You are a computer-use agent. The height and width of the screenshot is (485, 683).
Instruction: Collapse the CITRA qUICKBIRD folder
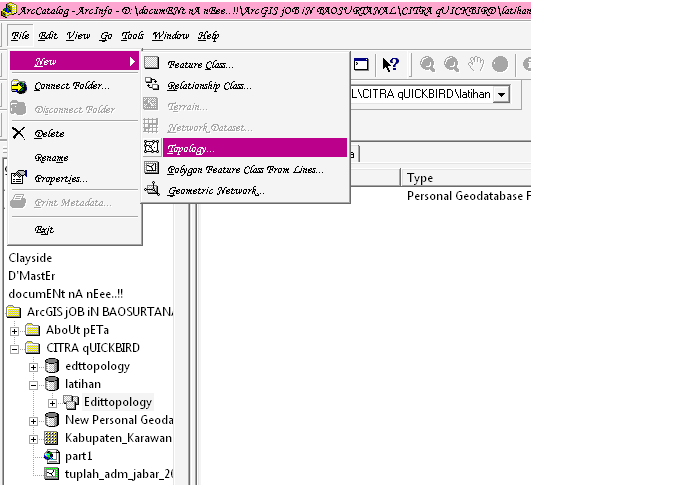click(x=14, y=349)
